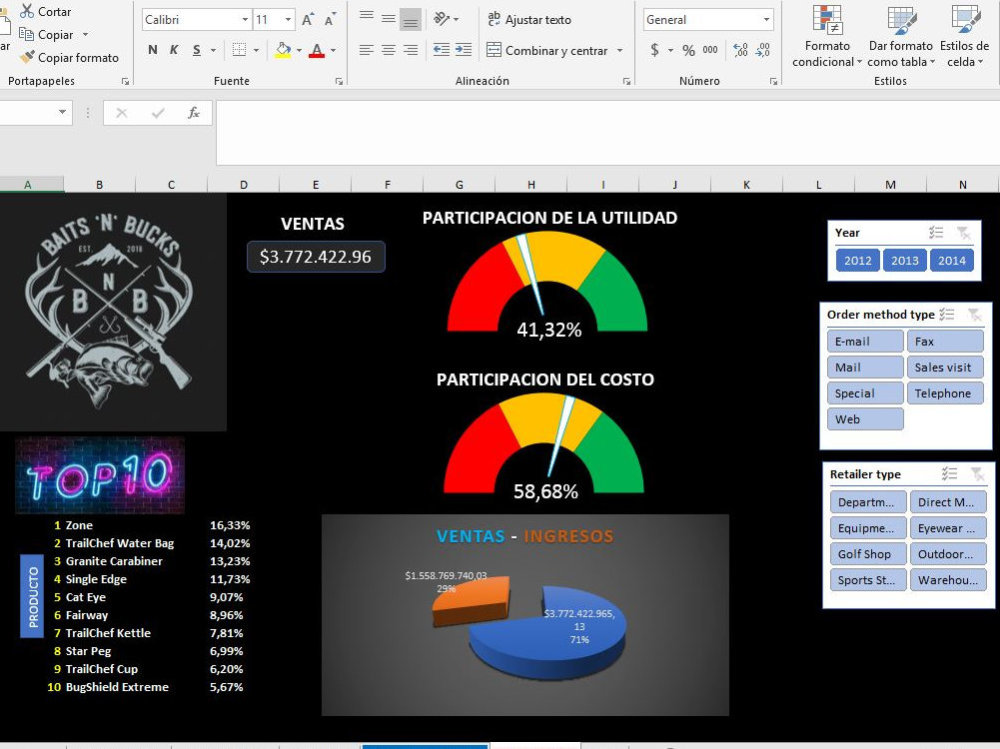Image resolution: width=1000 pixels, height=749 pixels.
Task: Open Combinar y centrar dropdown arrow
Action: coord(620,50)
